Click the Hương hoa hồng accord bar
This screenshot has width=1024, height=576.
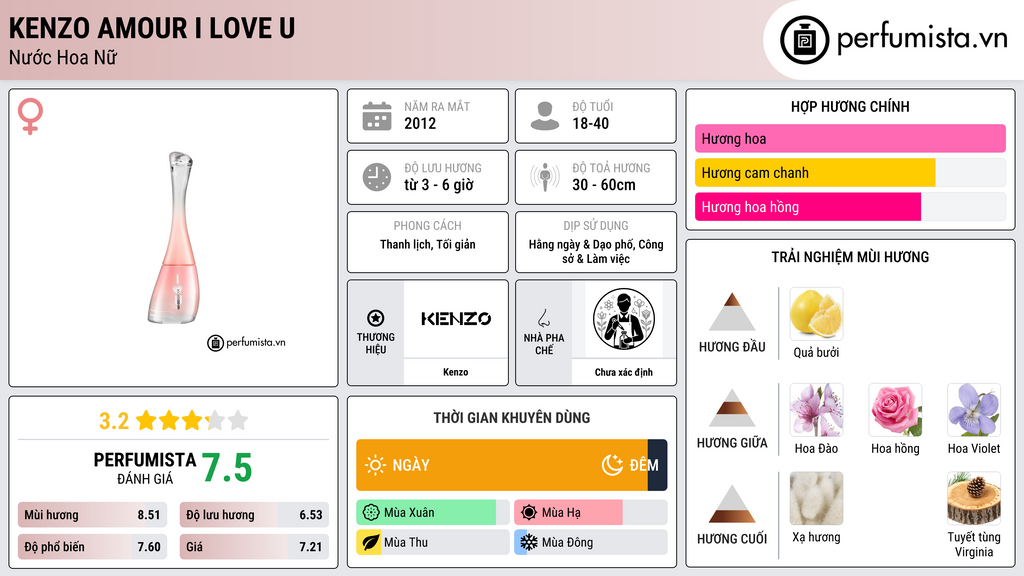tap(850, 206)
